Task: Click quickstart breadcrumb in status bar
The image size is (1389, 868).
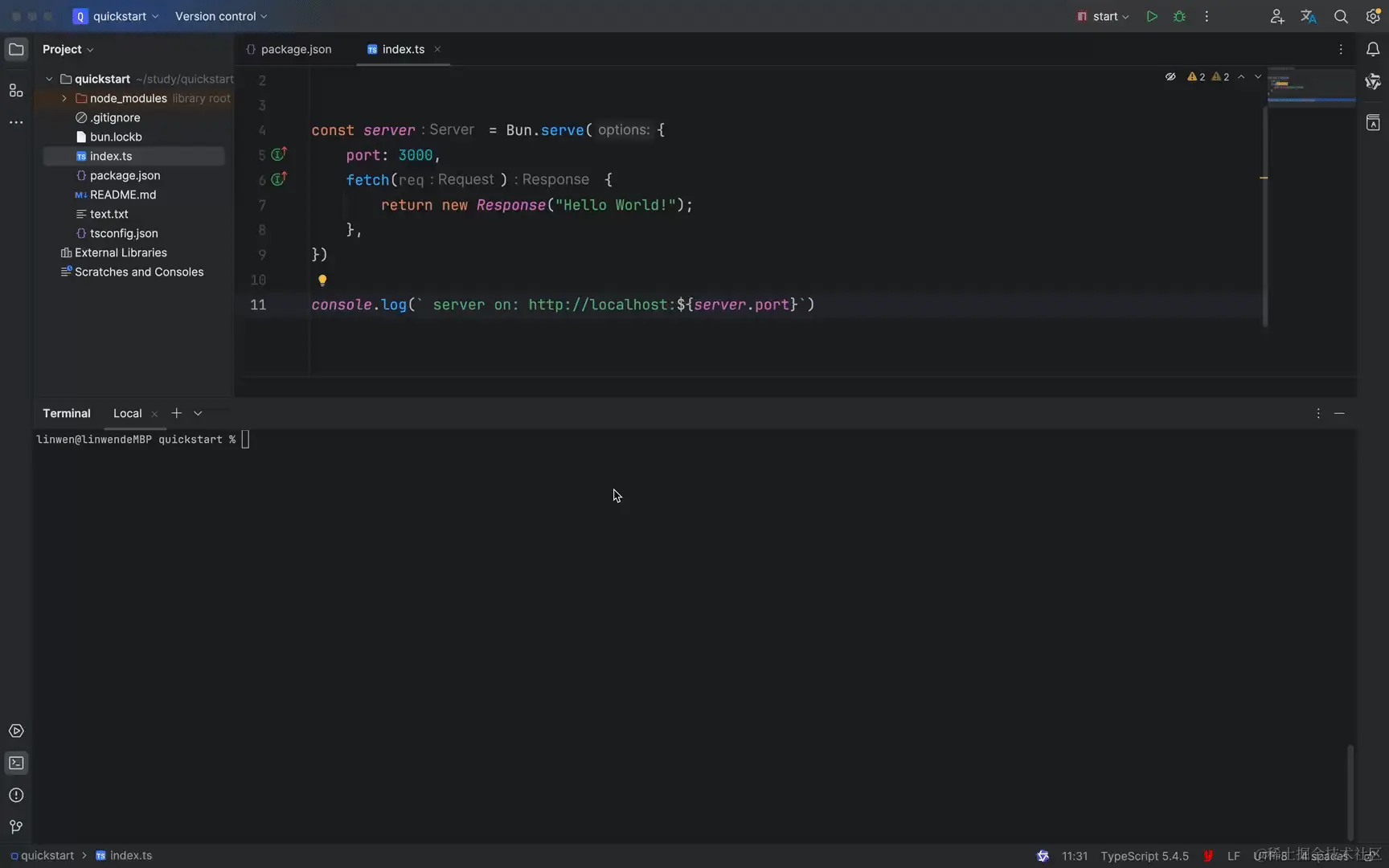Action: (42, 855)
